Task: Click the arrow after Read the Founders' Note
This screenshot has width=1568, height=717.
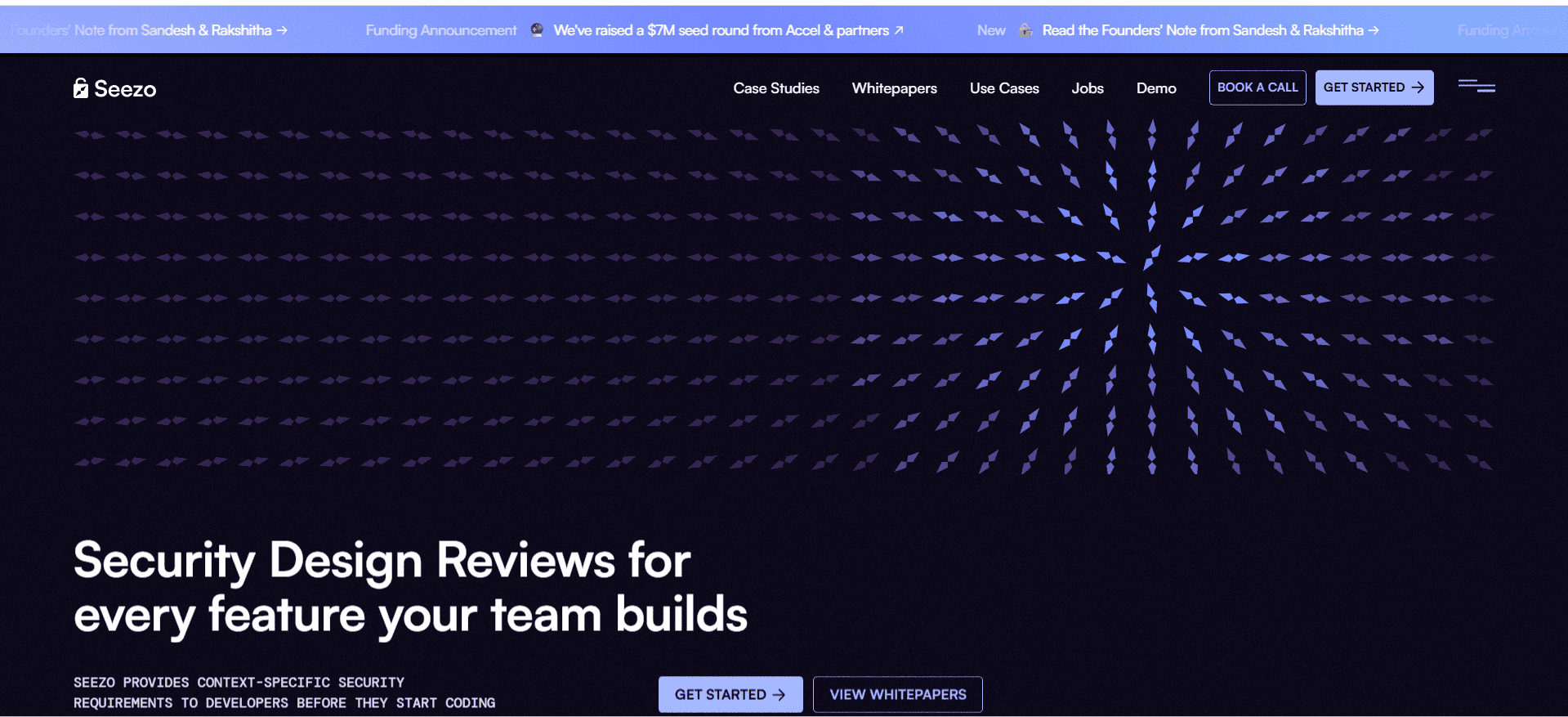Action: pos(1374,30)
